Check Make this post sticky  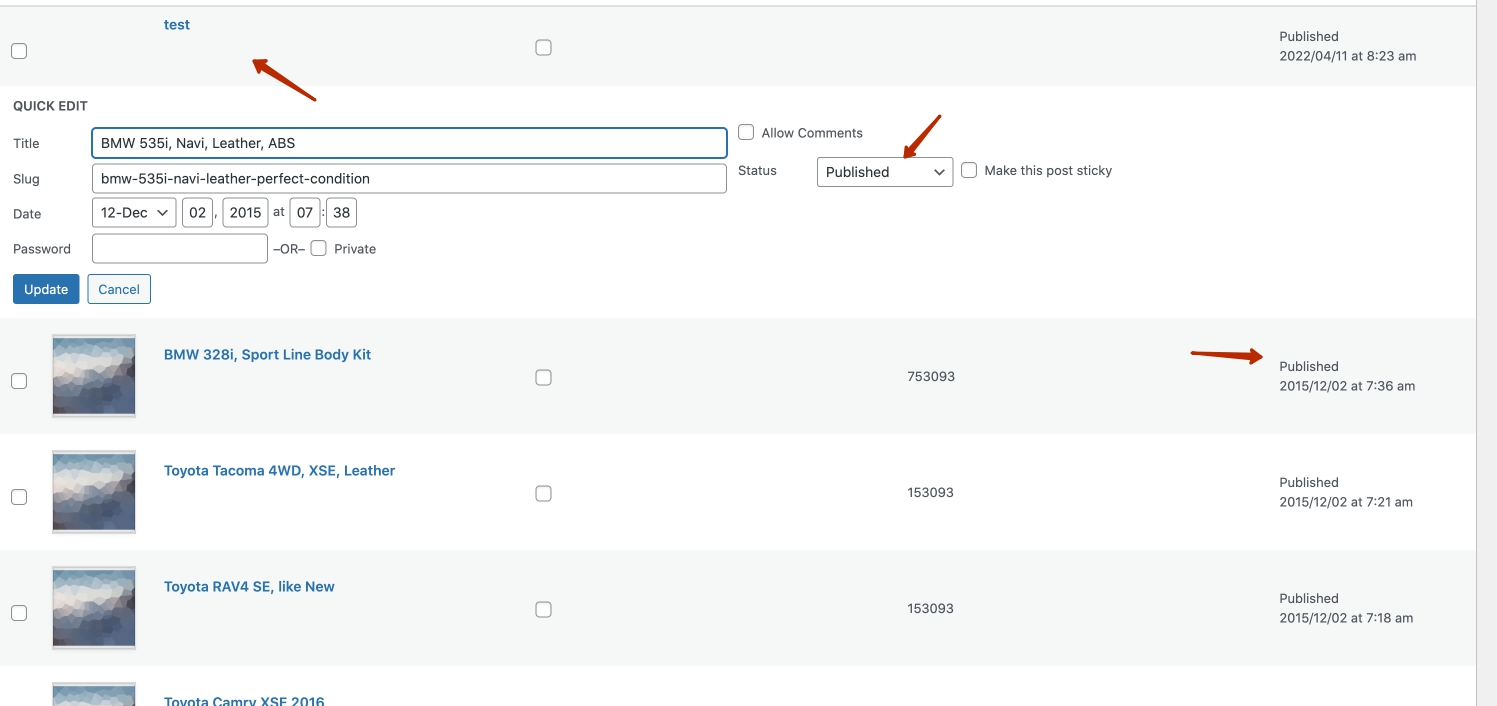pos(969,170)
